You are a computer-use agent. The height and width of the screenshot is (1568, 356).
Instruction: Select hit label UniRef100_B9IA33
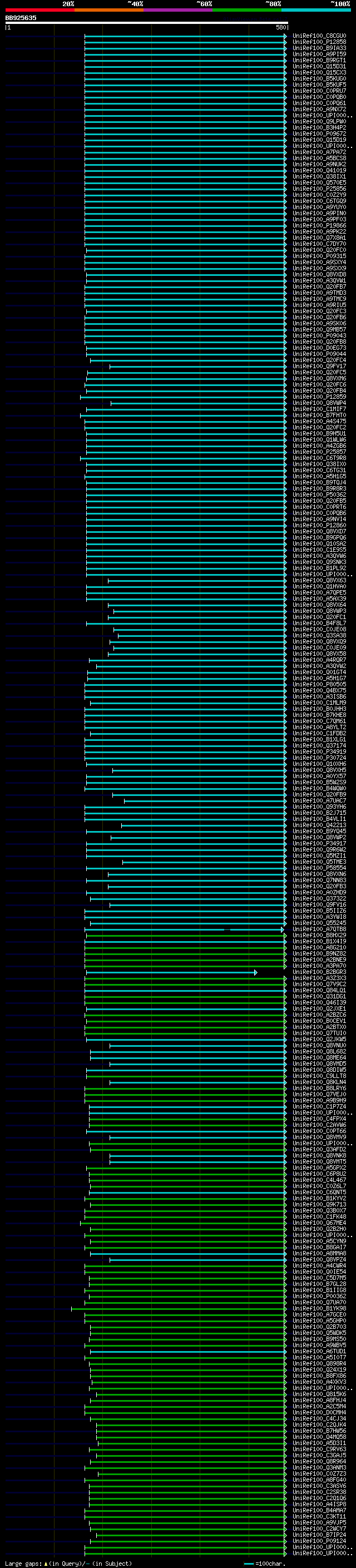pyautogui.click(x=319, y=48)
